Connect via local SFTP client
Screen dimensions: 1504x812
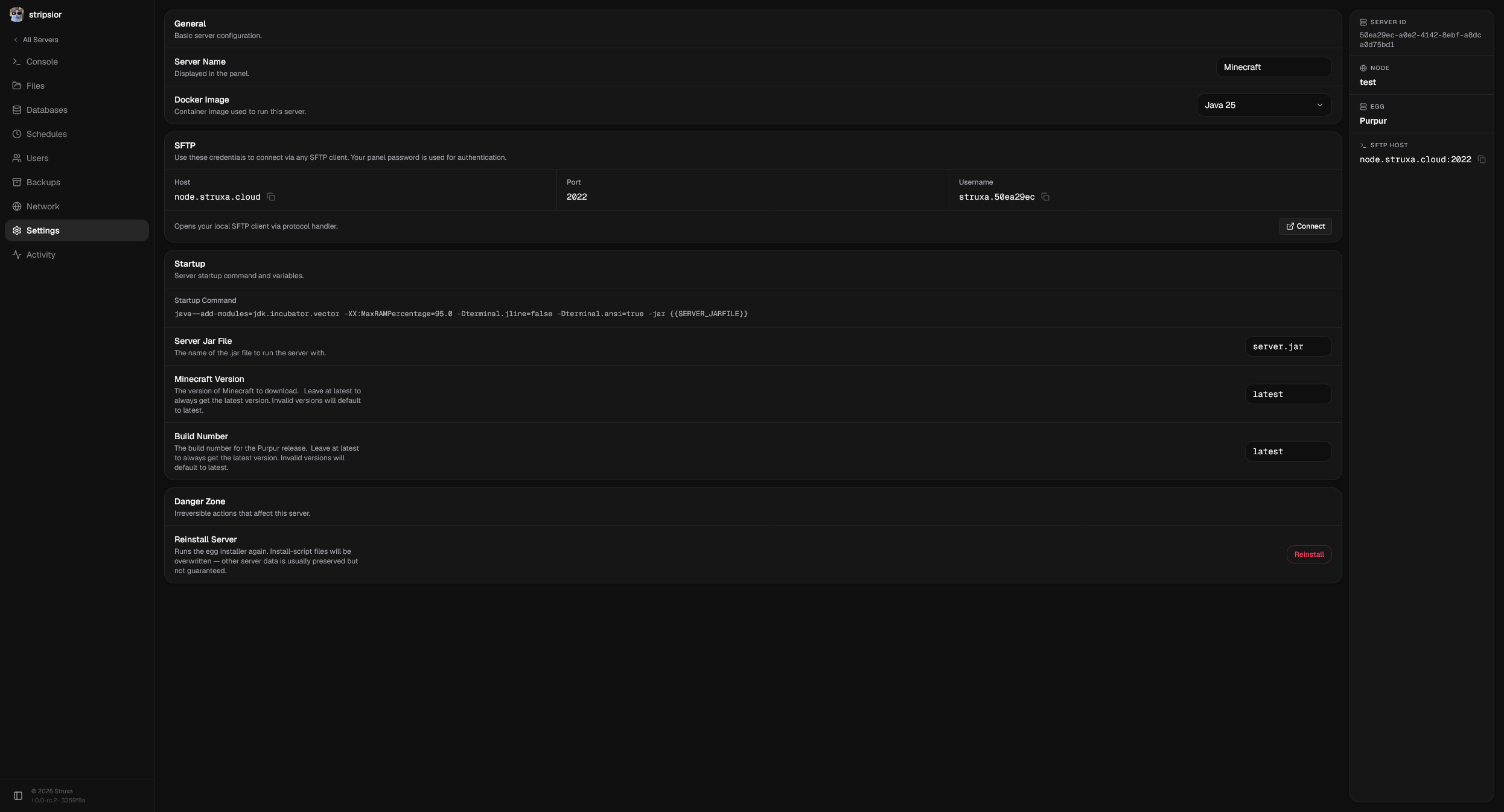[x=1305, y=226]
